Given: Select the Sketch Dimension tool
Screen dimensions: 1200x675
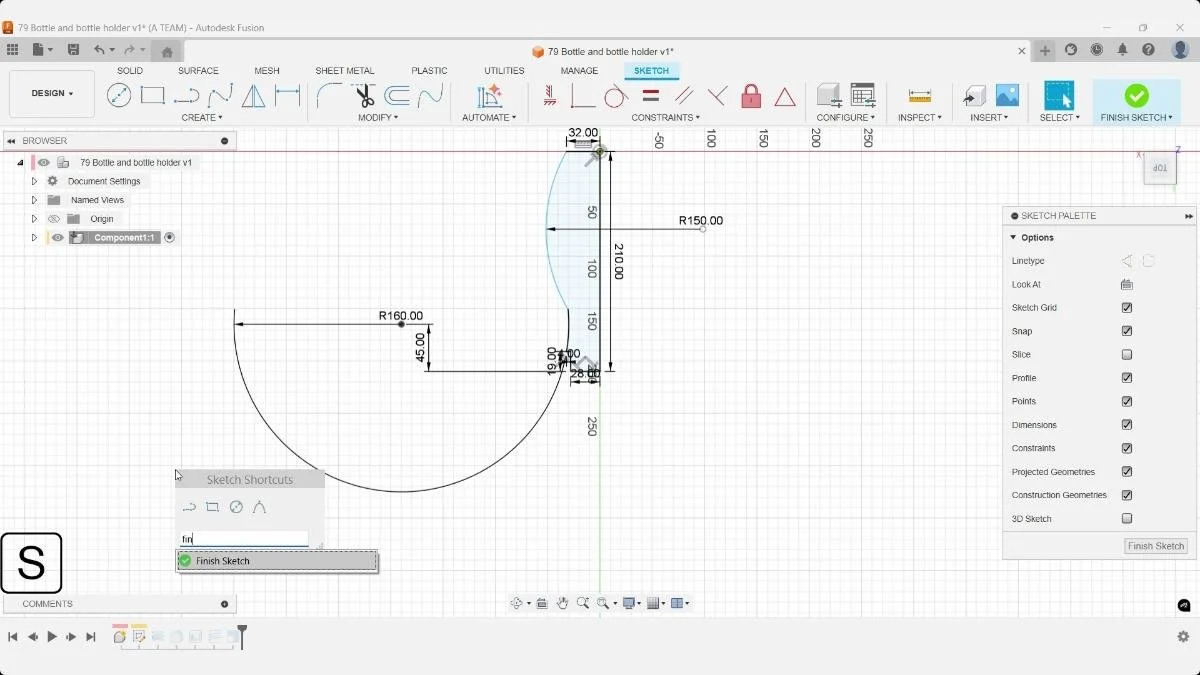Looking at the screenshot, I should (288, 96).
